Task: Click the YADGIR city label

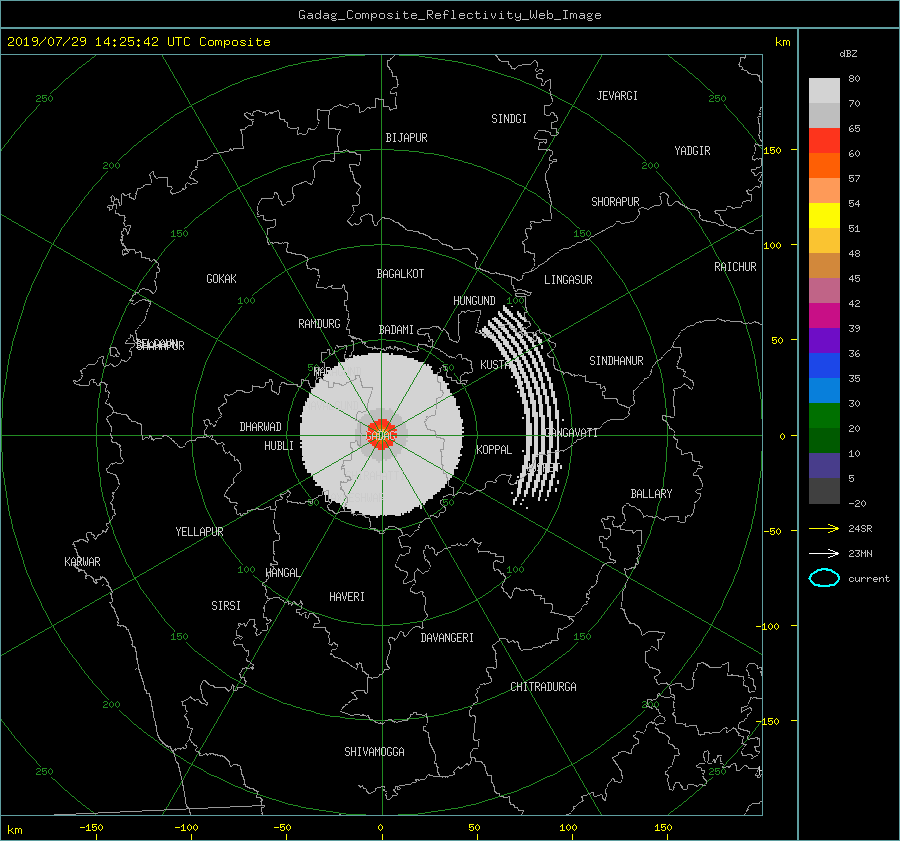Action: click(692, 151)
